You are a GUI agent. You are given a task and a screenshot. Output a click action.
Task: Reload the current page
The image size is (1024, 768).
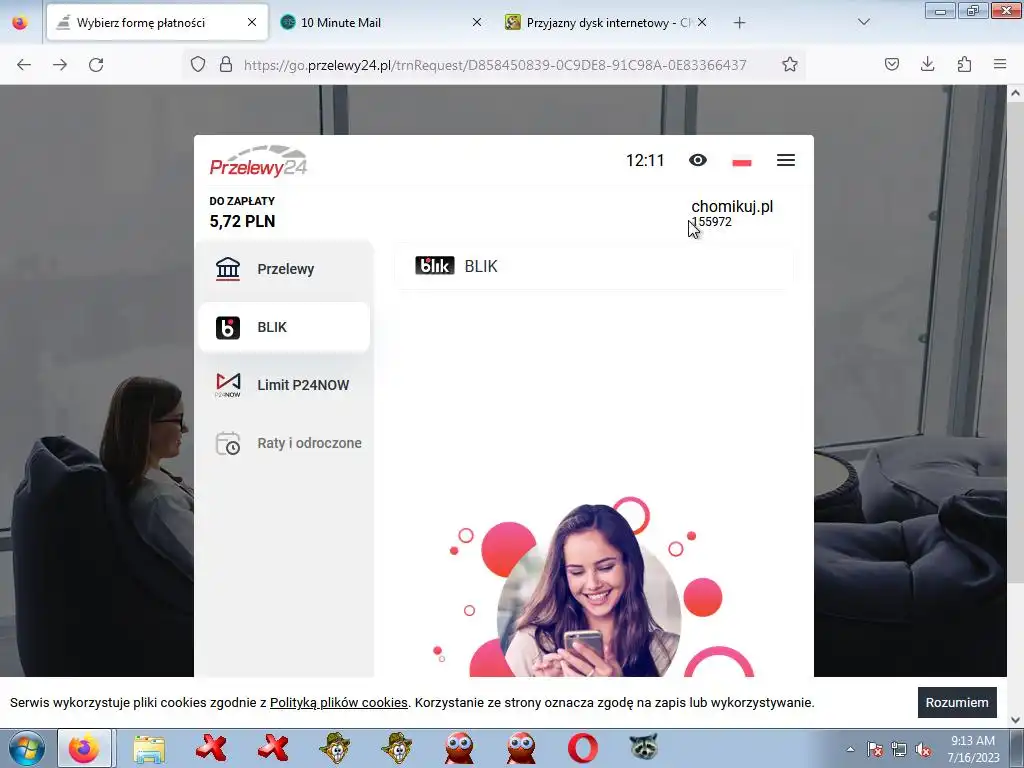click(96, 65)
